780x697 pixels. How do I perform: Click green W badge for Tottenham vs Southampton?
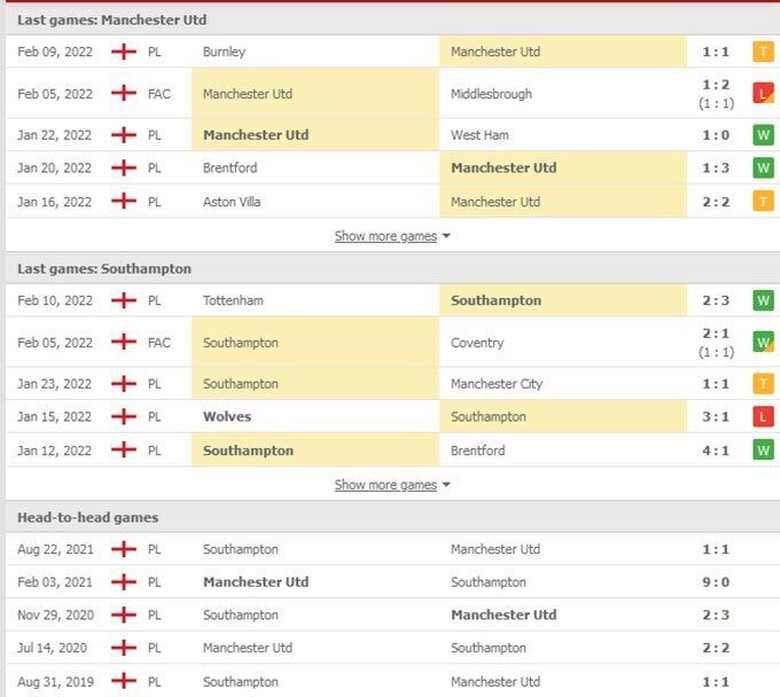[763, 300]
